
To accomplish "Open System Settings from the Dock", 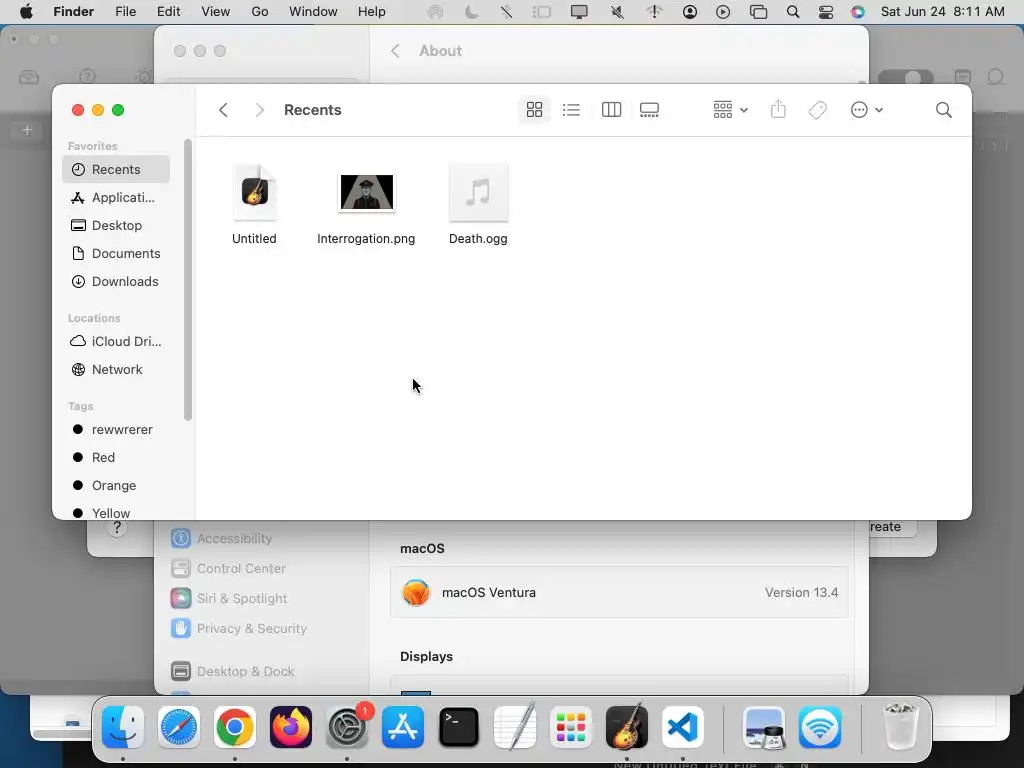I will (x=347, y=727).
